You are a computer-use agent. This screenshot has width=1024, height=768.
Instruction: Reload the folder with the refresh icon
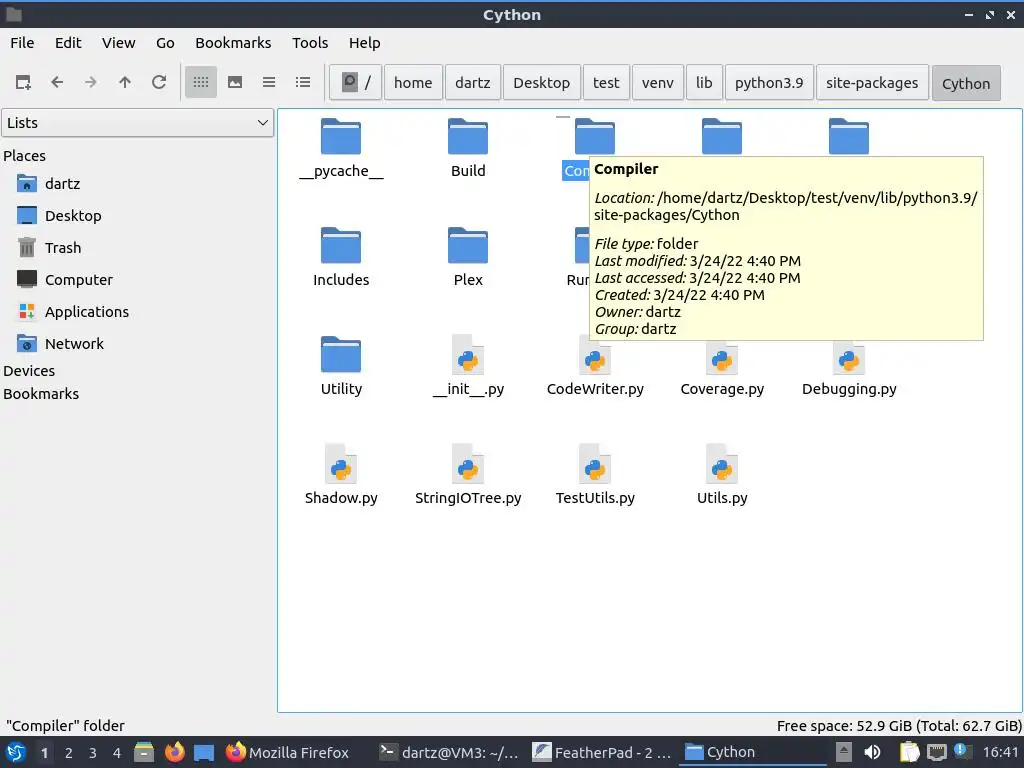tap(159, 82)
